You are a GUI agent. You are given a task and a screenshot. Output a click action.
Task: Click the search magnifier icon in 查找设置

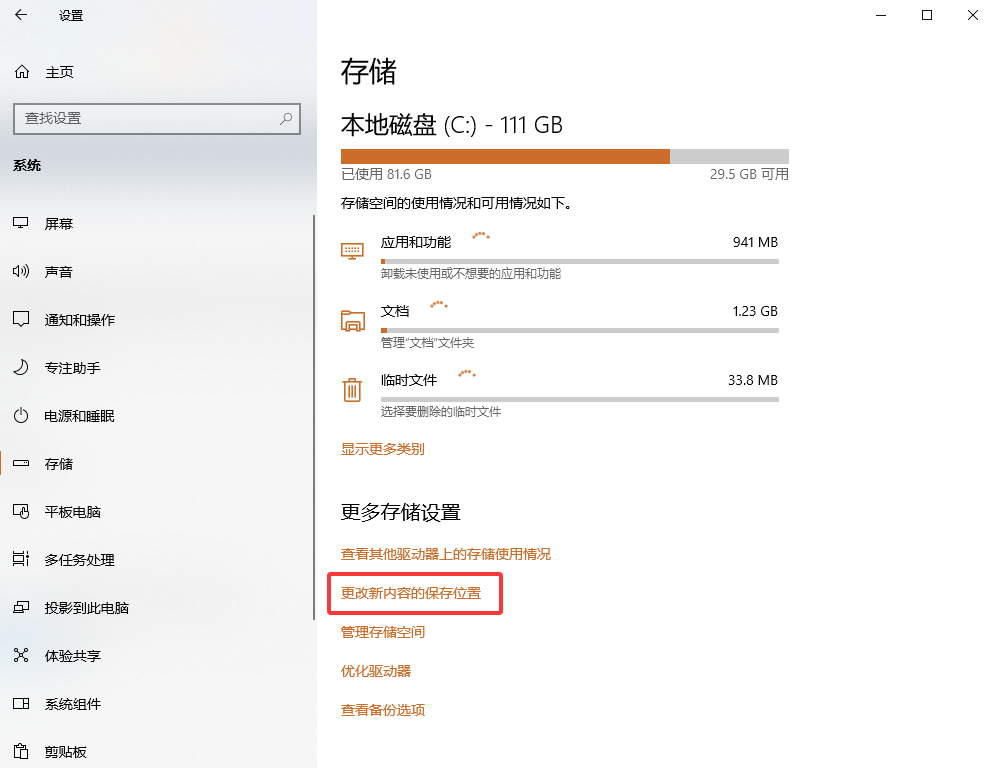(x=286, y=118)
